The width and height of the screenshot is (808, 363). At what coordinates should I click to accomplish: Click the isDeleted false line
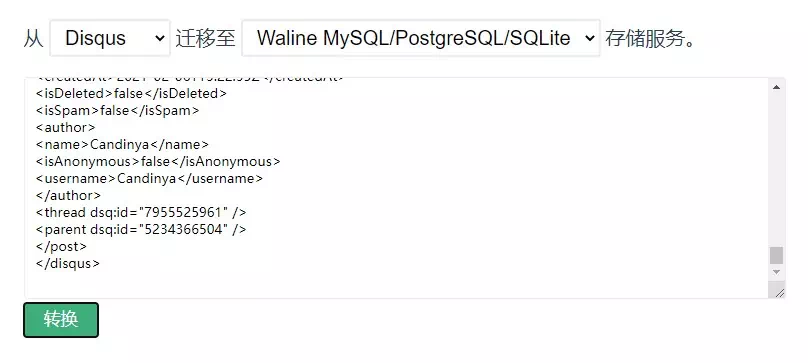click(x=131, y=93)
